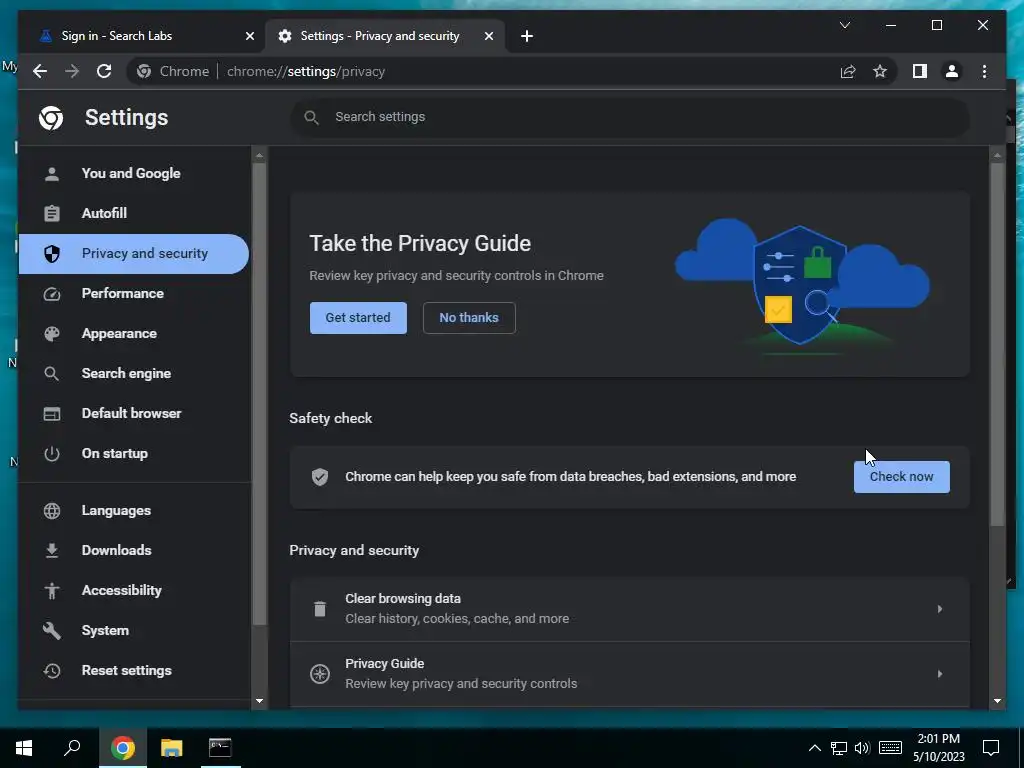Open Performance settings section
This screenshot has height=768, width=1024.
134,293
